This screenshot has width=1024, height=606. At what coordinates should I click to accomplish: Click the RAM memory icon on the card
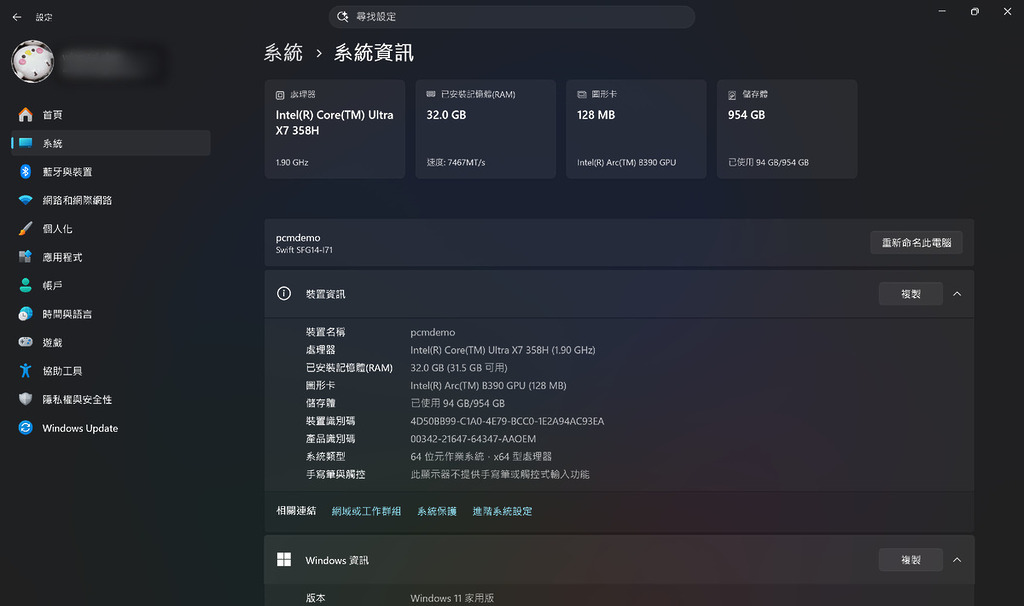(431, 94)
